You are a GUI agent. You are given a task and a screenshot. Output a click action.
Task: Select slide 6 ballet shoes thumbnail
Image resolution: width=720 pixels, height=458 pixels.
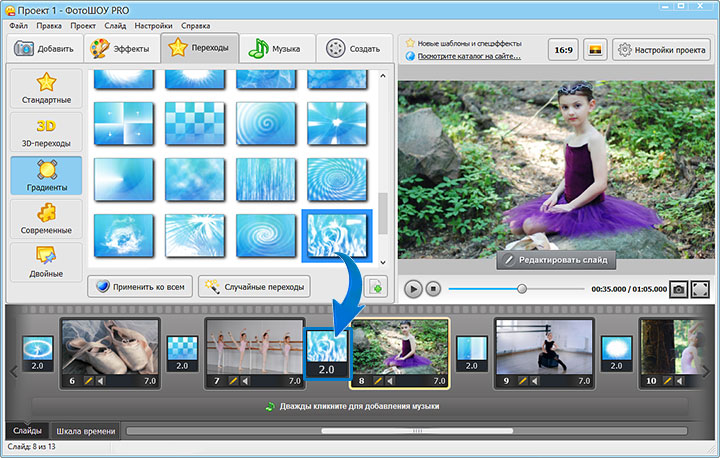[x=110, y=347]
